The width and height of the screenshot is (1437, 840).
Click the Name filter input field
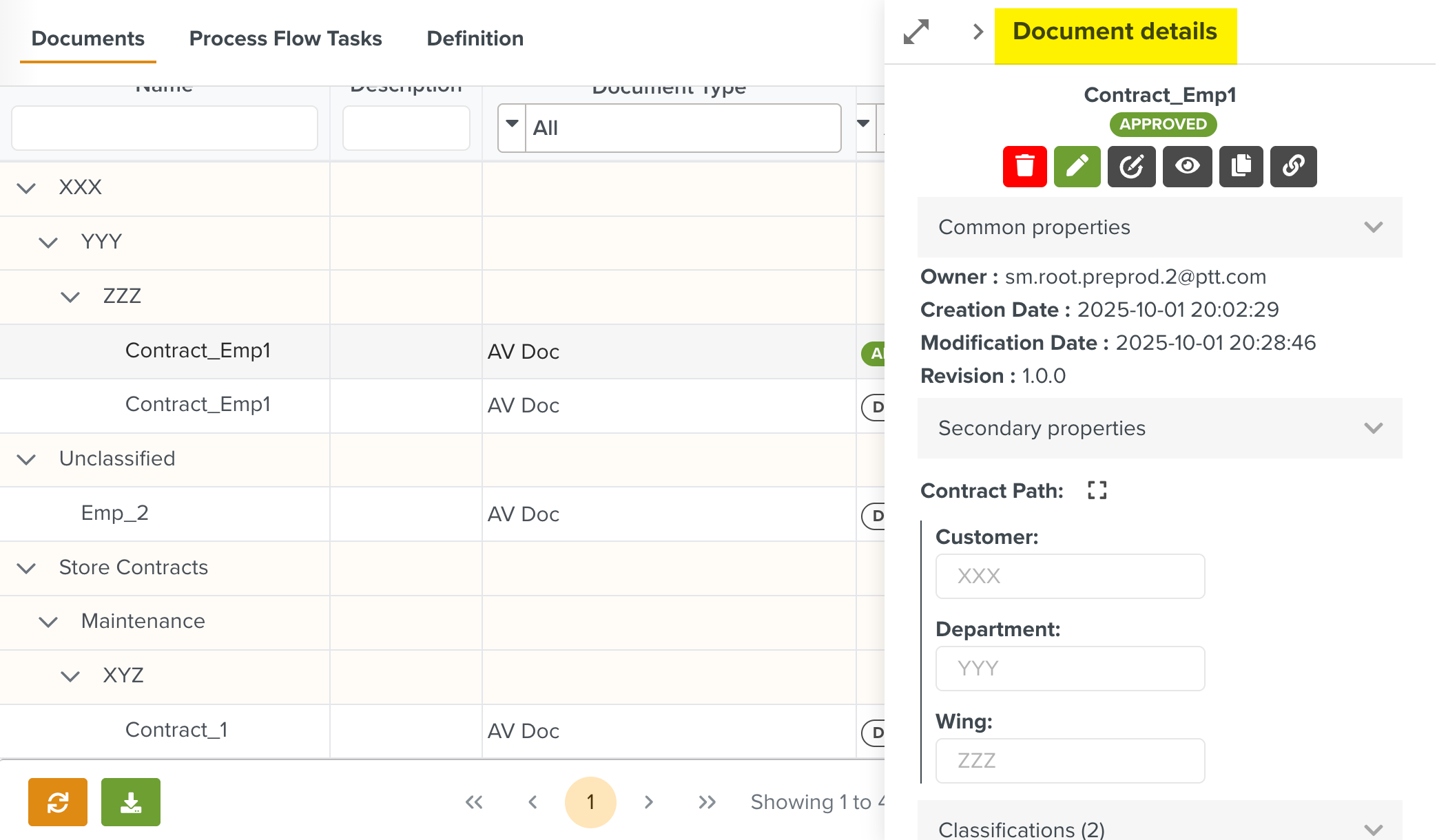pyautogui.click(x=164, y=128)
